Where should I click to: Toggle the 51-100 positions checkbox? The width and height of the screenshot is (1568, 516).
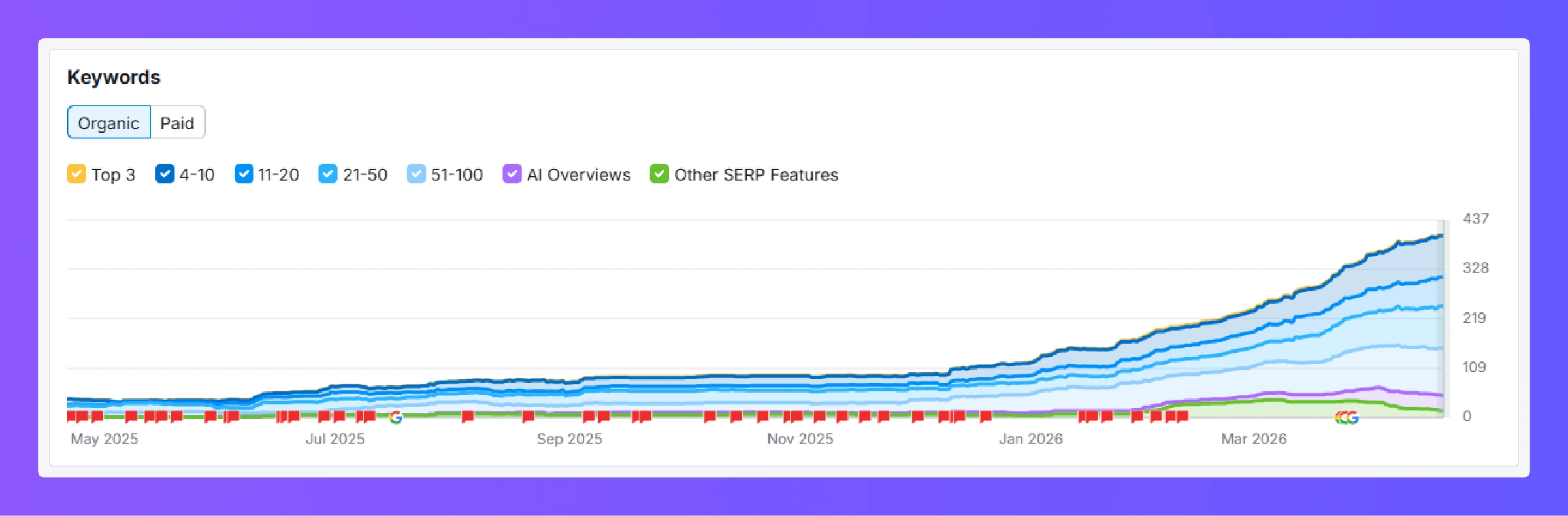tap(416, 174)
